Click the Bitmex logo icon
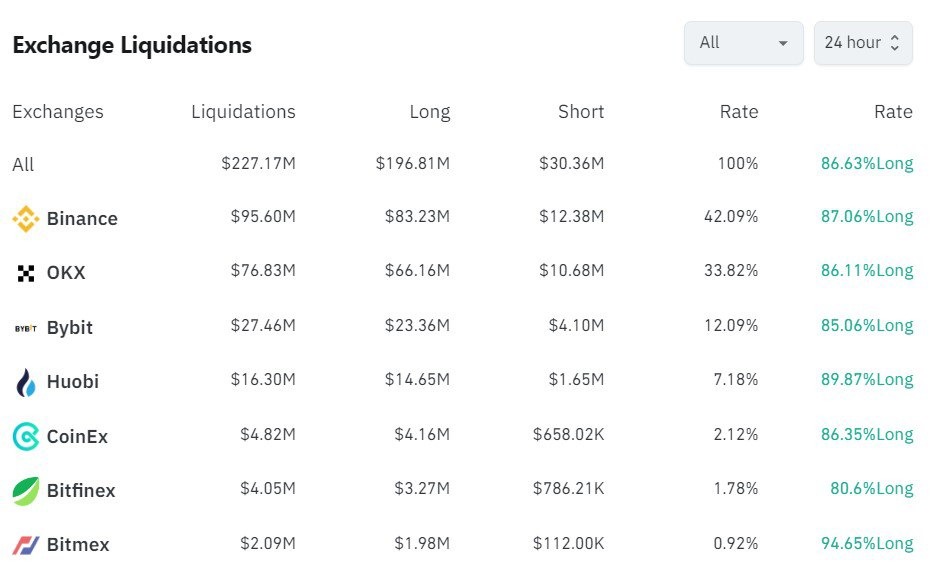Image resolution: width=932 pixels, height=570 pixels. coord(25,545)
